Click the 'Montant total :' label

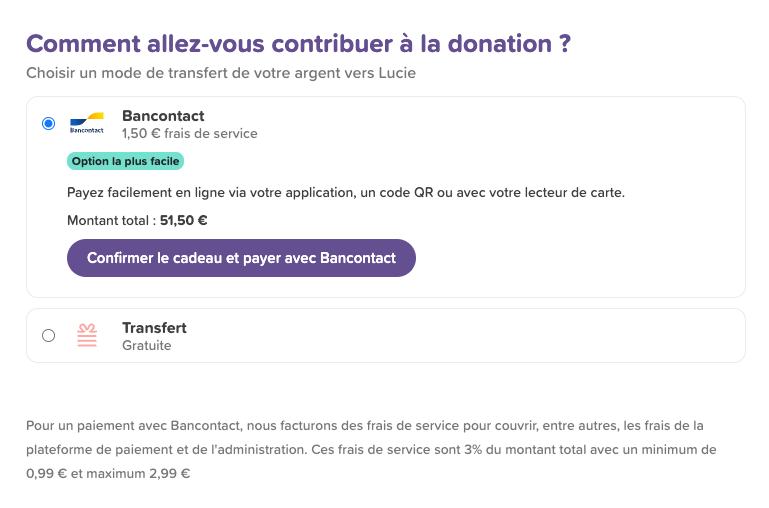[112, 221]
